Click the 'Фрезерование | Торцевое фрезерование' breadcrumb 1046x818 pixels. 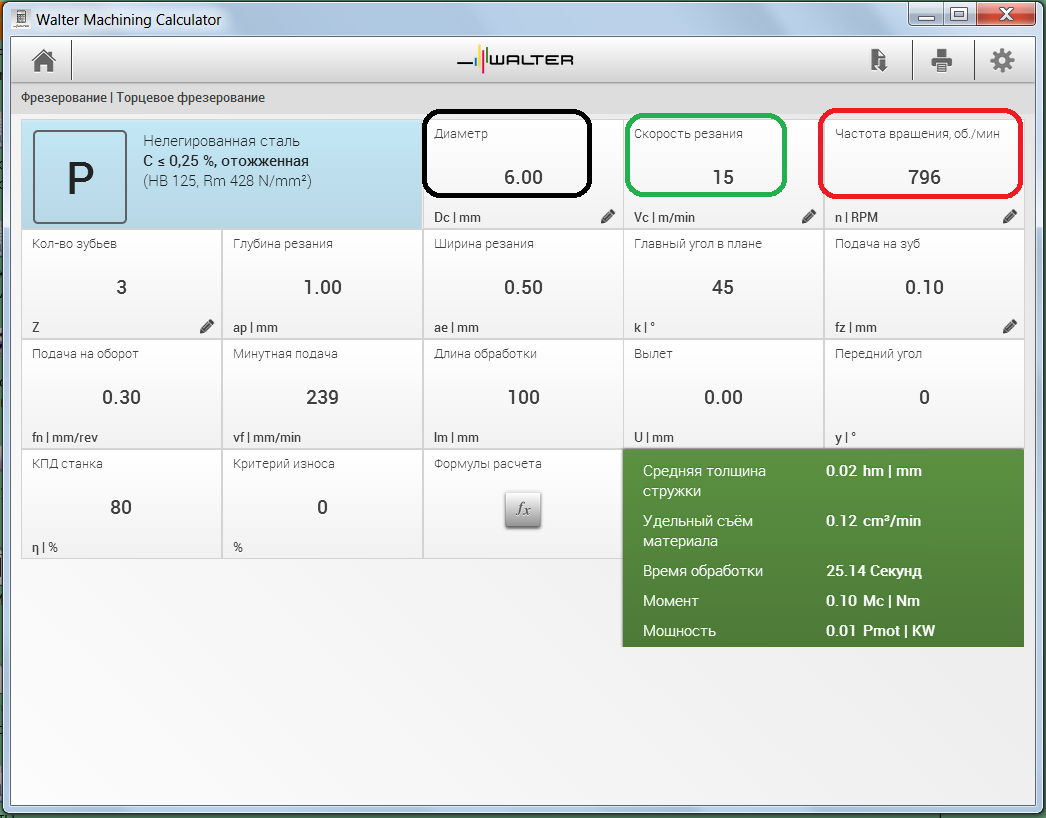143,97
